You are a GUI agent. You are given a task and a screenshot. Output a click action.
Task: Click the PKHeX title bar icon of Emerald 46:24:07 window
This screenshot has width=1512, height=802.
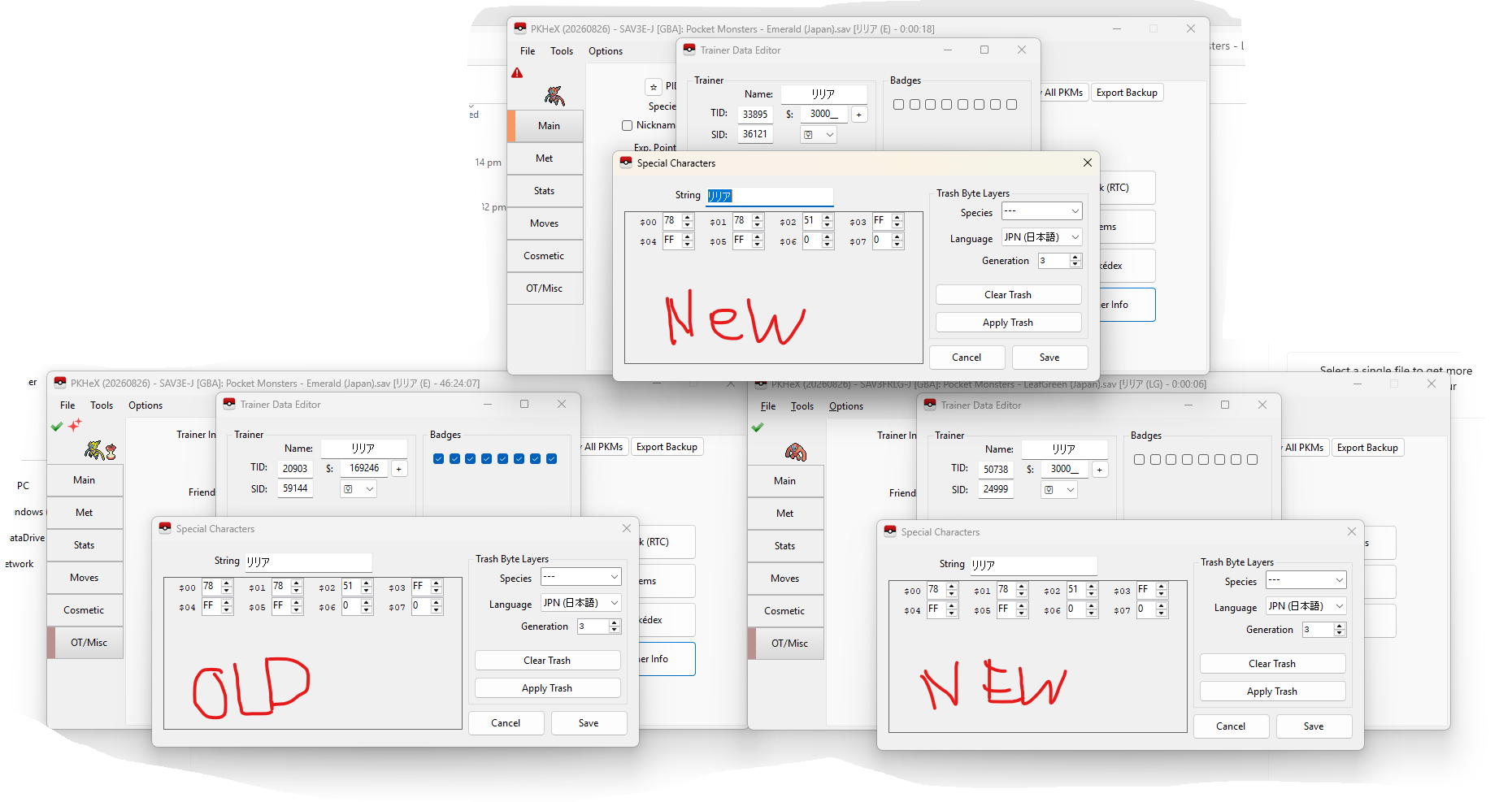tap(60, 383)
